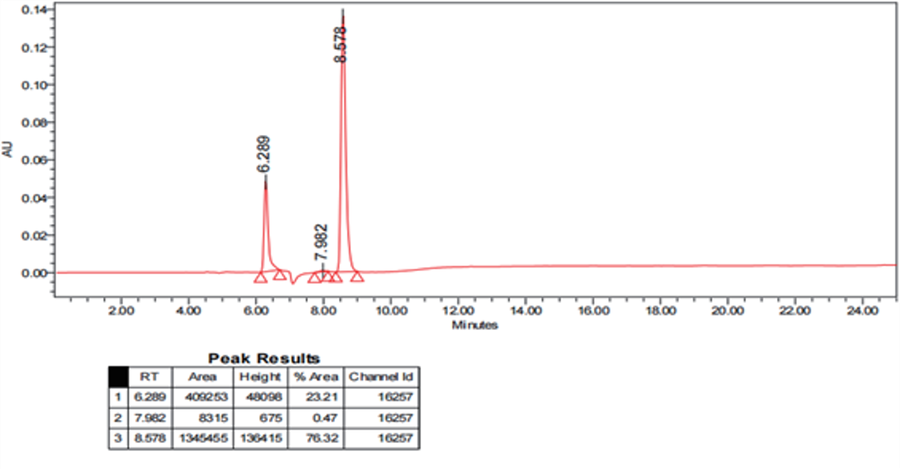900x470 pixels.
Task: Click the Height column header
Action: 260,377
